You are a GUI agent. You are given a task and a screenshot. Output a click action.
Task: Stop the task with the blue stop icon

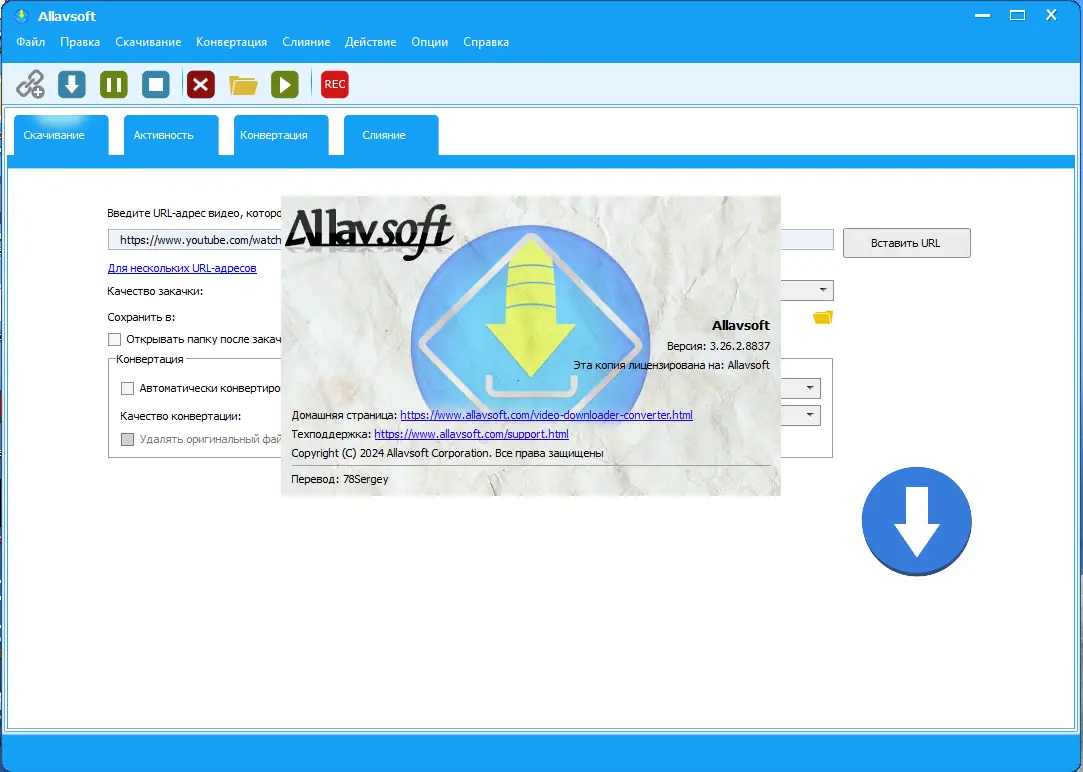[x=156, y=84]
